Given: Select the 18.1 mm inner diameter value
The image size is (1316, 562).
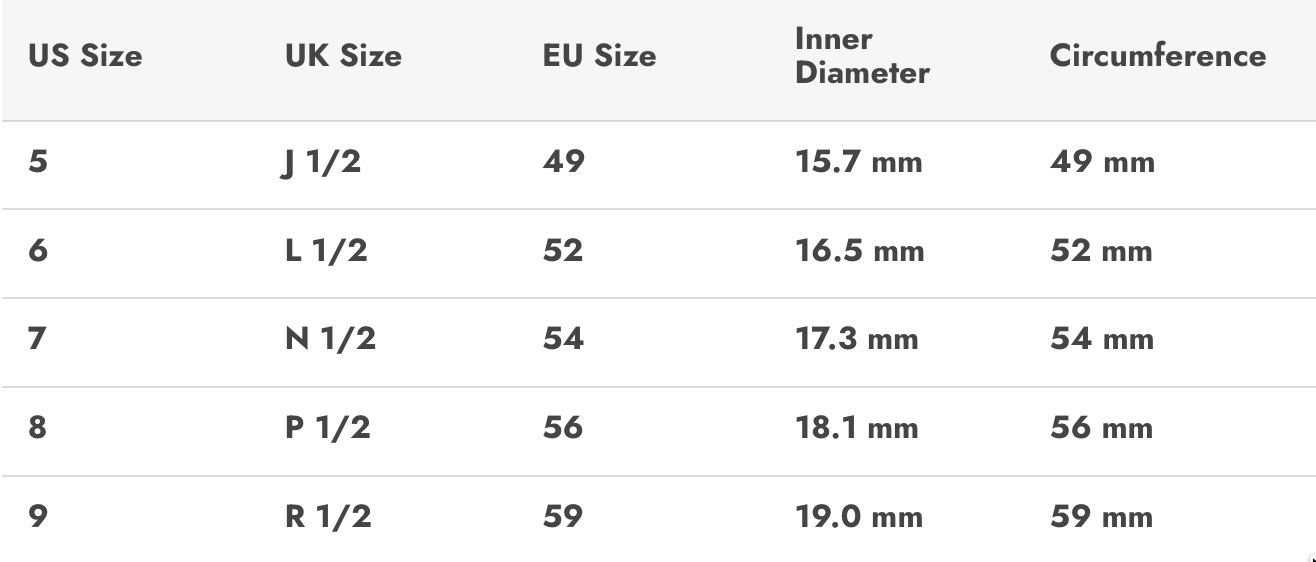Looking at the screenshot, I should tap(856, 428).
